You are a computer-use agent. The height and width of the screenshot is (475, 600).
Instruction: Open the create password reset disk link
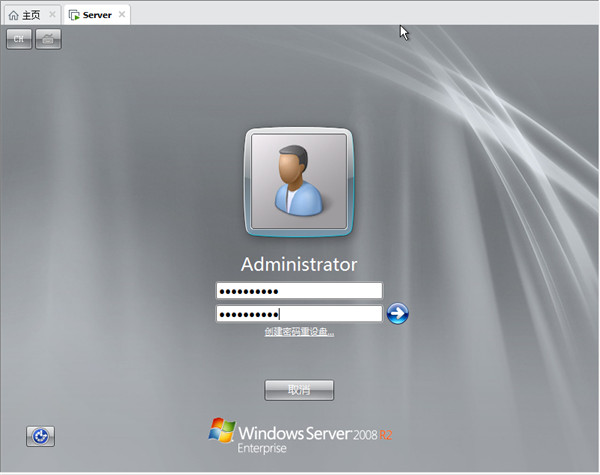pyautogui.click(x=299, y=331)
